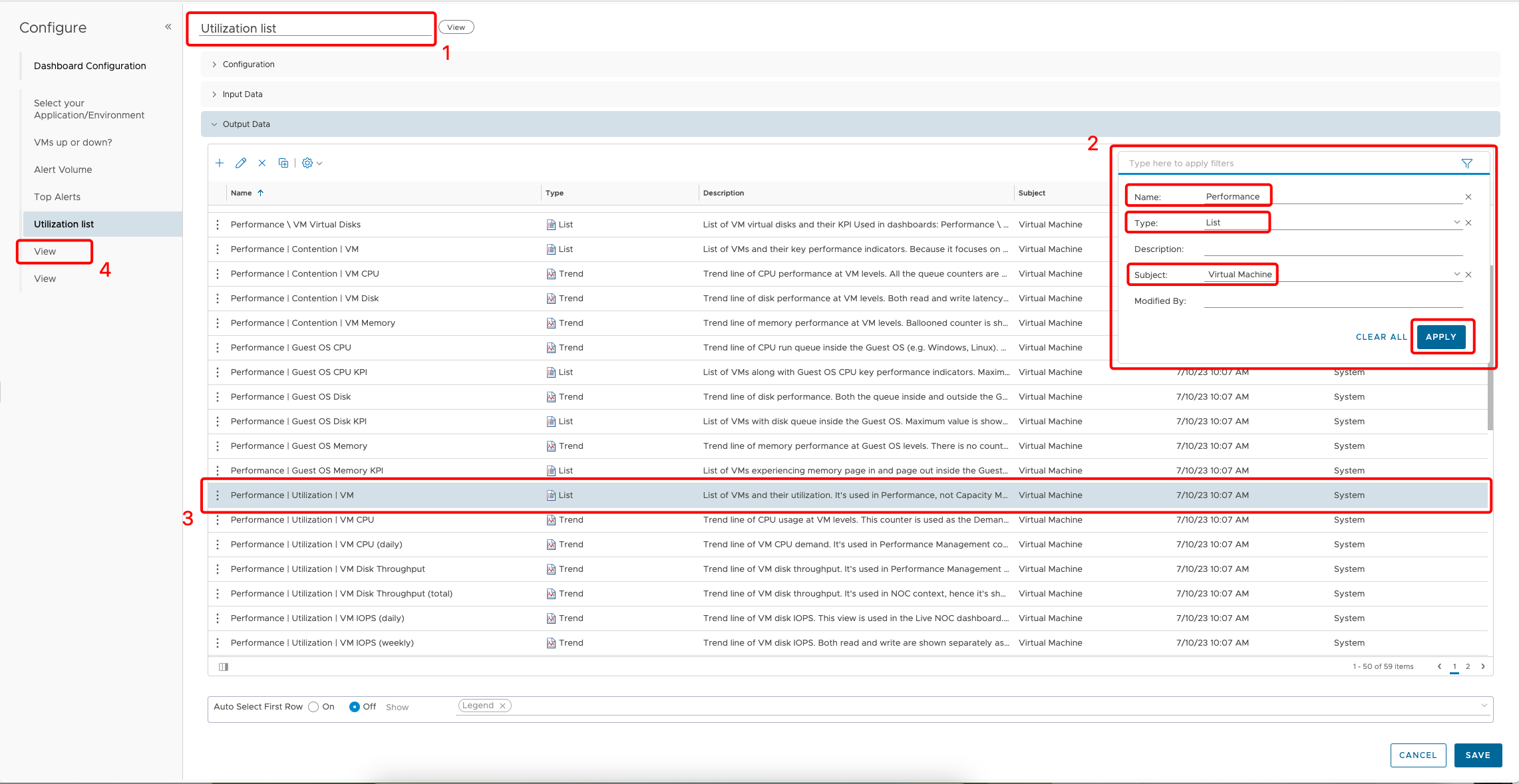
Task: Select Top Alerts in the left sidebar
Action: [x=58, y=196]
